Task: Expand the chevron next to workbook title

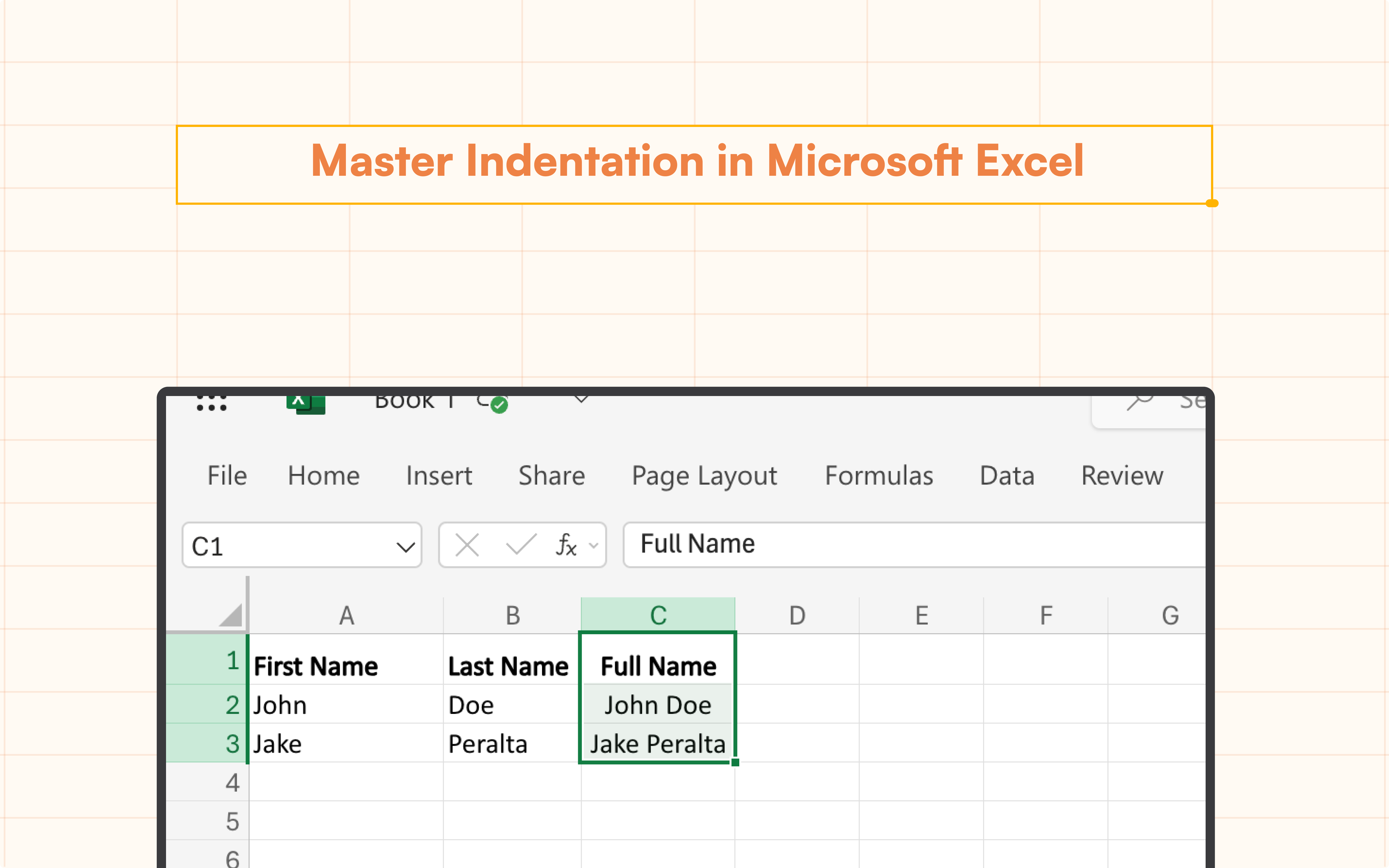Action: click(x=581, y=399)
